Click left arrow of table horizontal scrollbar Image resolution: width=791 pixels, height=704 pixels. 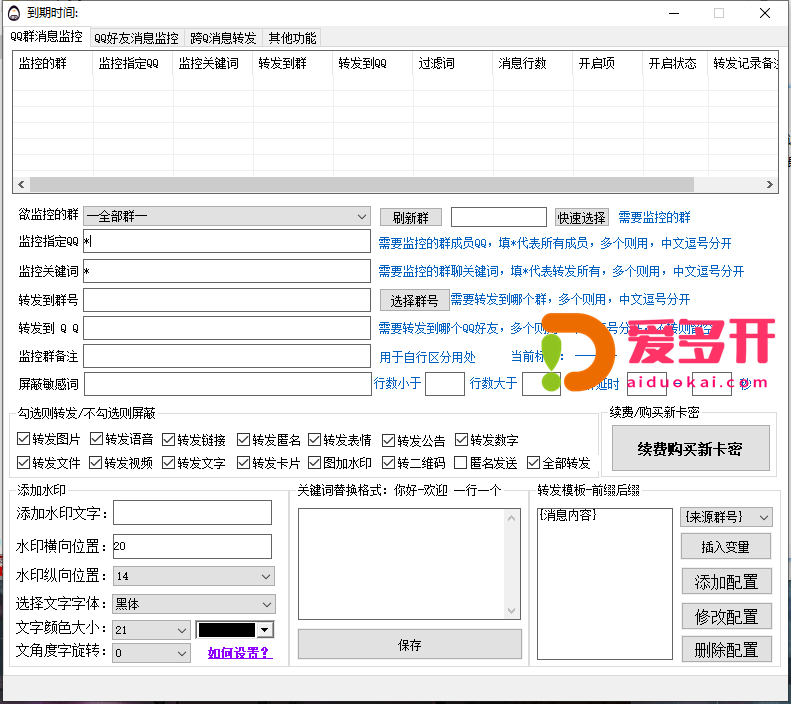(21, 185)
